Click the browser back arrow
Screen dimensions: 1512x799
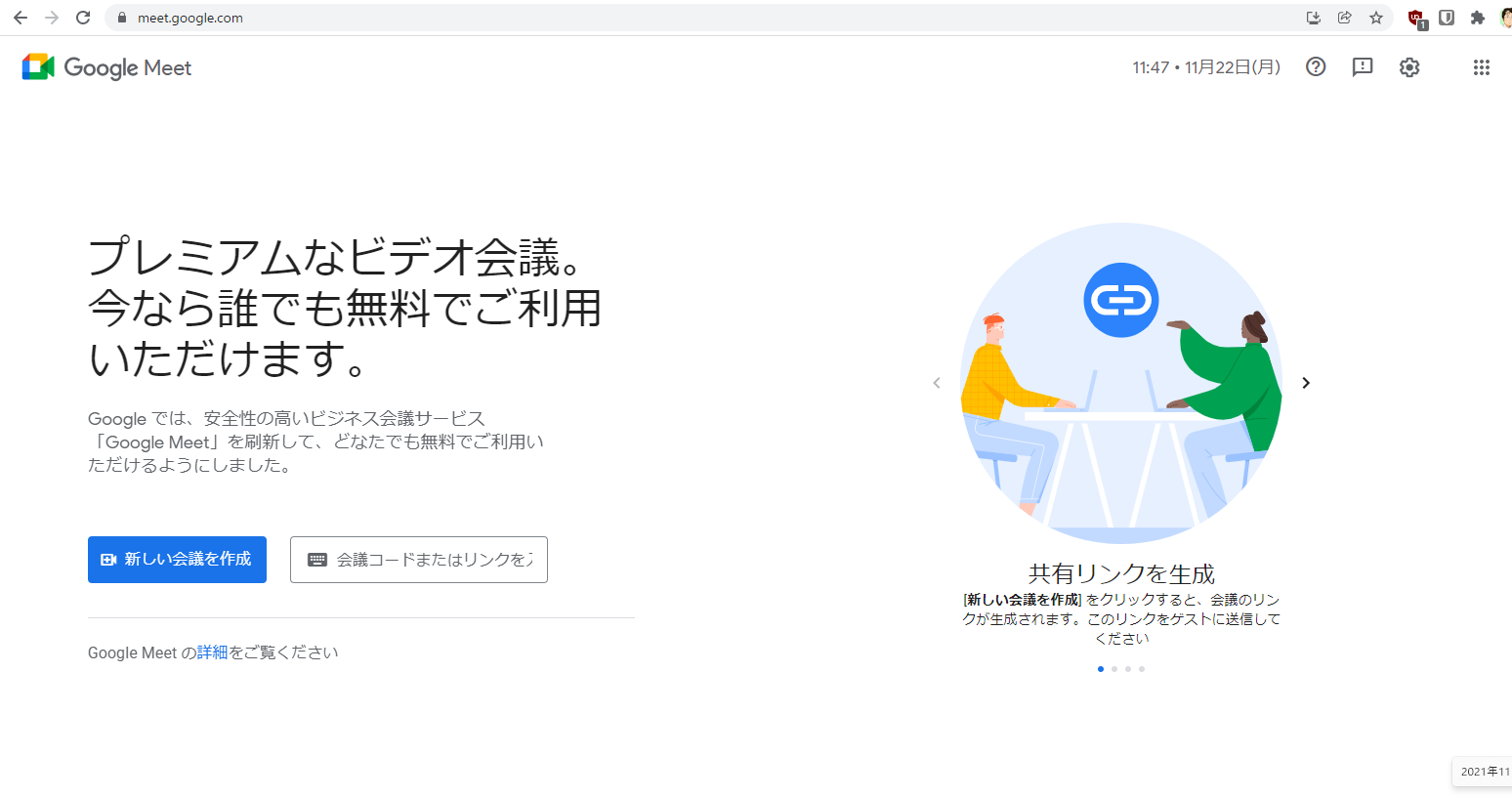21,18
